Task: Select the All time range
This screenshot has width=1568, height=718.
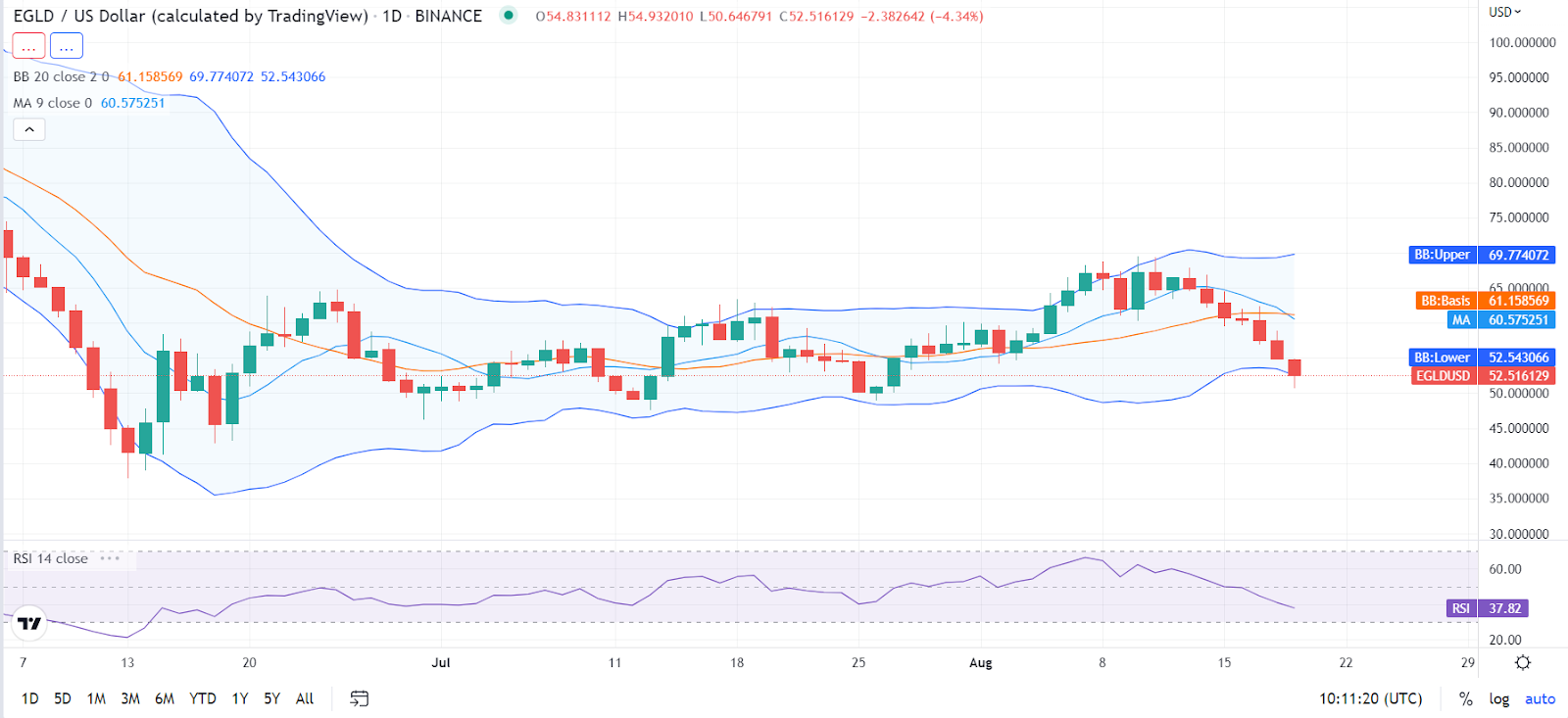Action: click(305, 698)
